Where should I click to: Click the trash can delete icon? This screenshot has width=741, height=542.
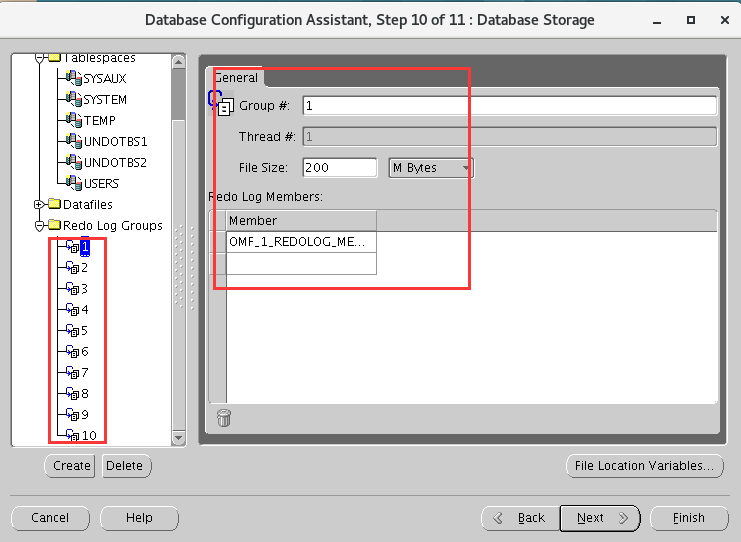(x=224, y=418)
